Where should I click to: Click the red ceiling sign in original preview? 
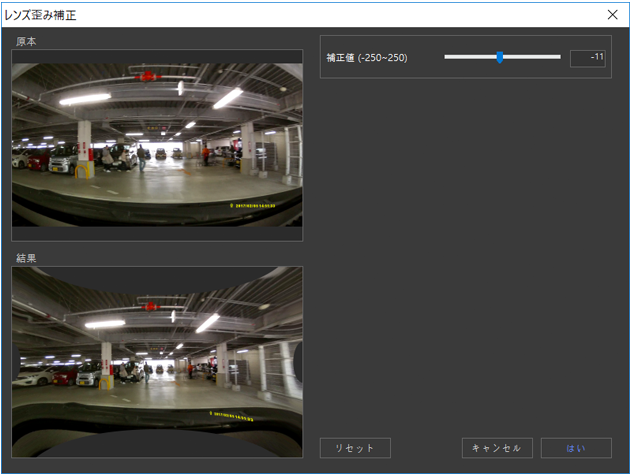[149, 76]
